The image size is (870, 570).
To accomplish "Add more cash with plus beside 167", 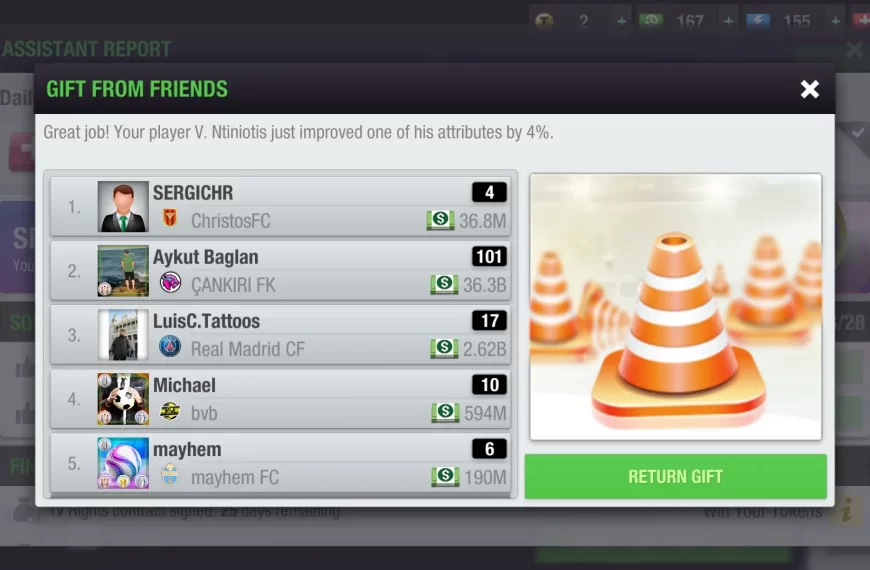I will [x=729, y=21].
